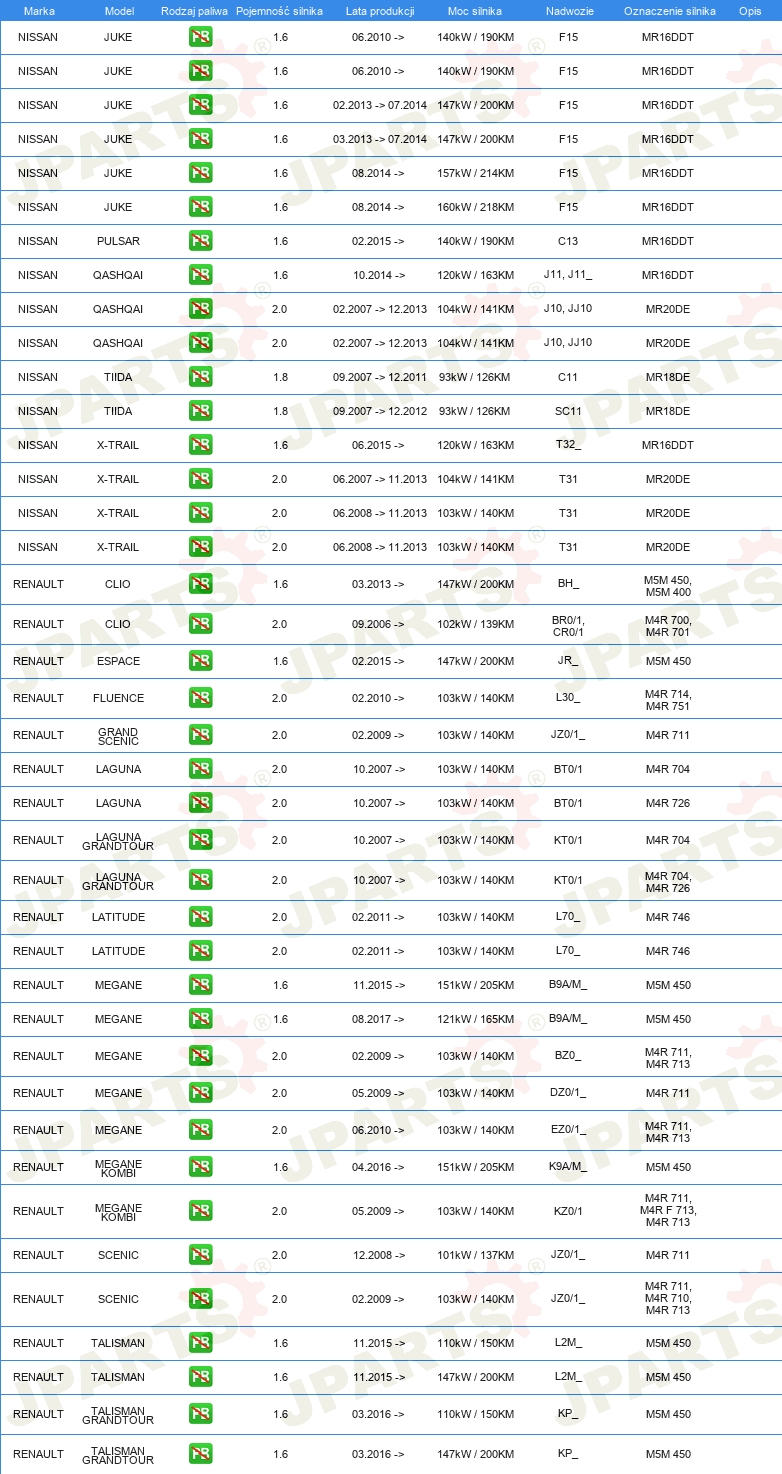Click the '102kW / 139KM' power value

(476, 624)
